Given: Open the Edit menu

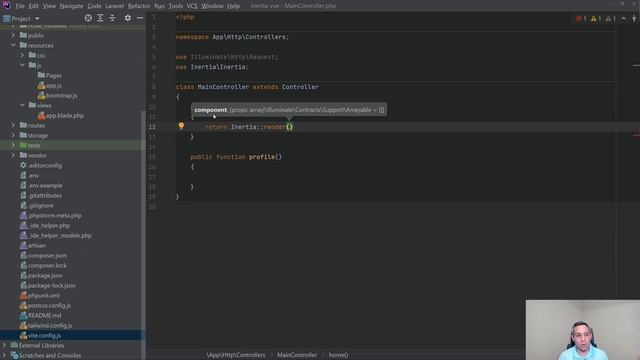Looking at the screenshot, I should coord(33,6).
